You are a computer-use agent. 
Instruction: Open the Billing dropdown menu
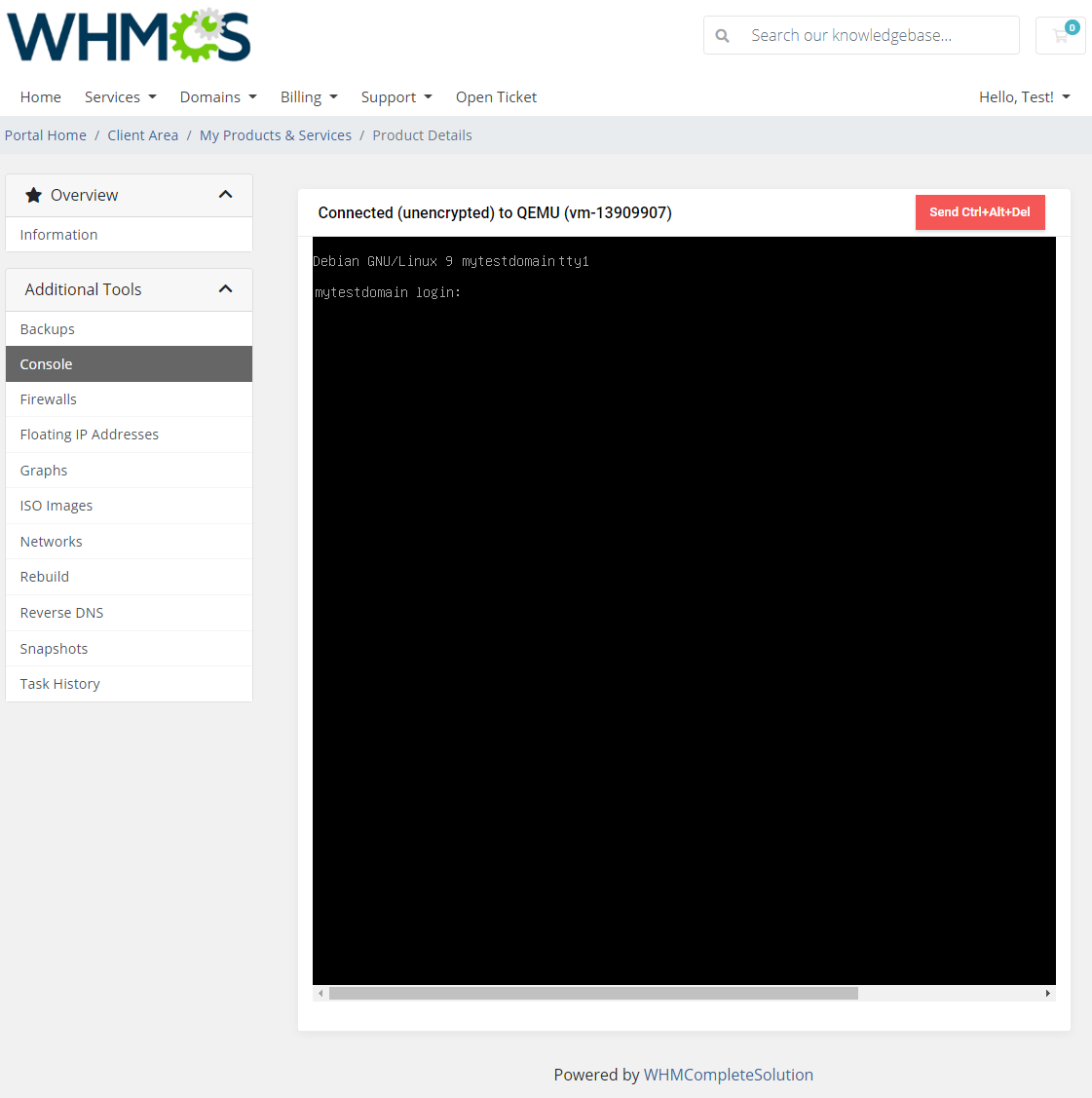click(309, 97)
